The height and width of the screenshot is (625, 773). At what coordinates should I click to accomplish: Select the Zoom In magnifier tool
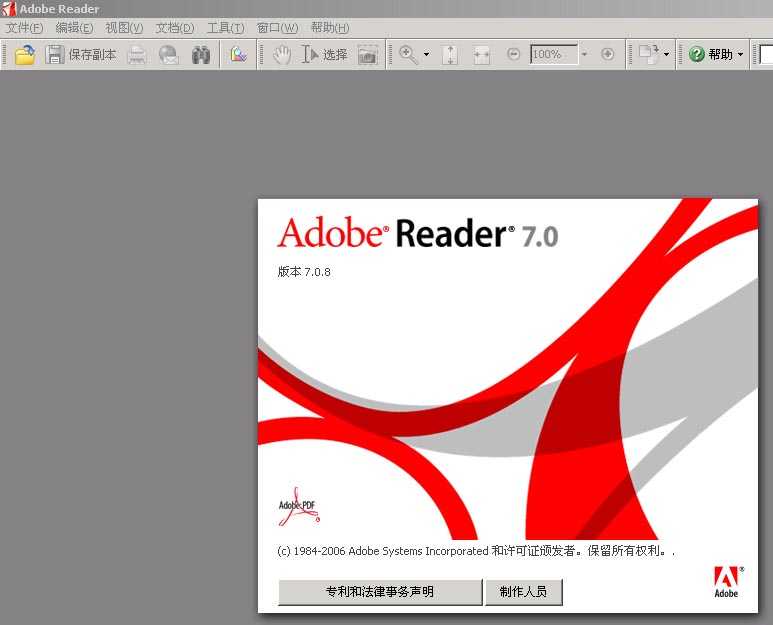pos(408,54)
